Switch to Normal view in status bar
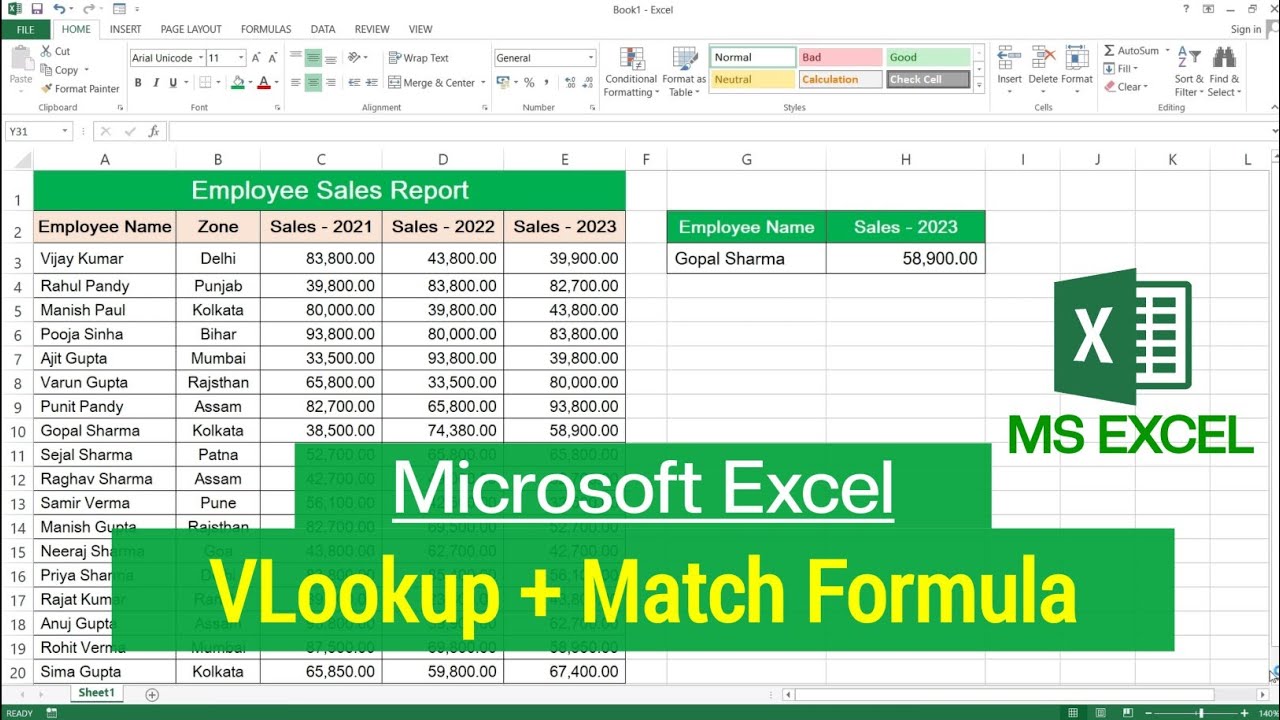Viewport: 1280px width, 720px height. (1073, 713)
